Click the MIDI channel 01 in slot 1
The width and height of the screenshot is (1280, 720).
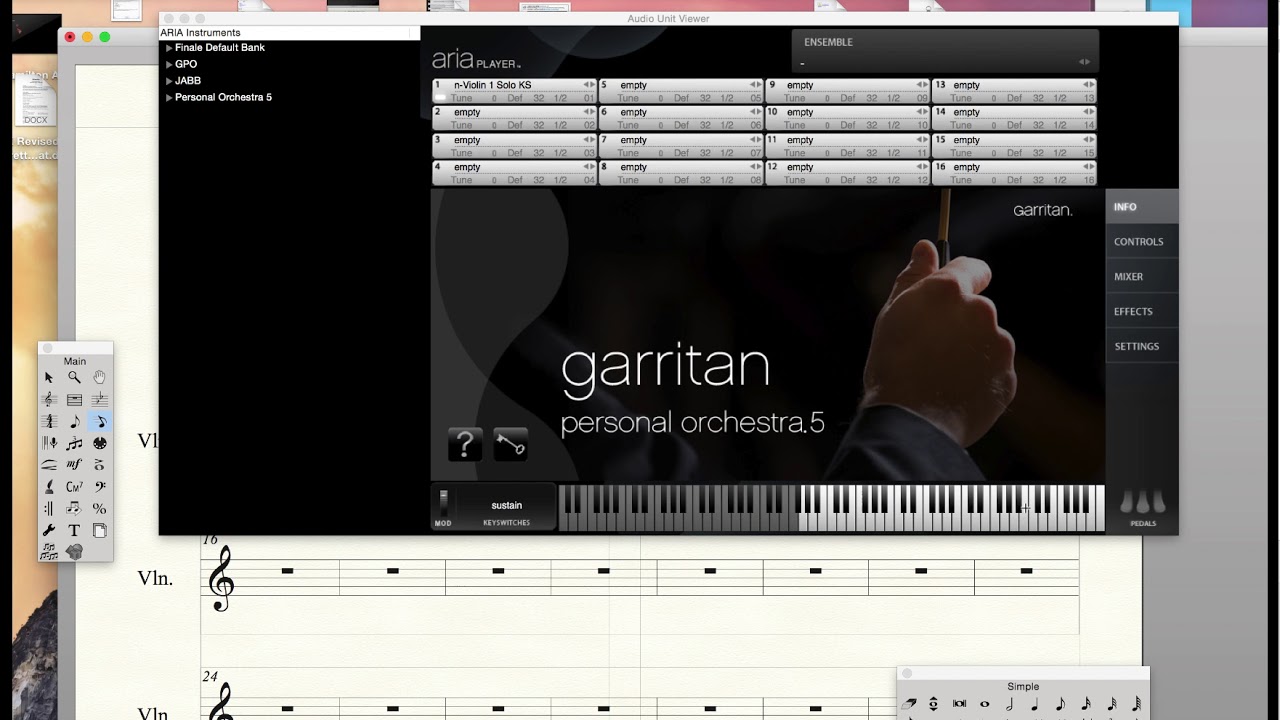pyautogui.click(x=589, y=98)
